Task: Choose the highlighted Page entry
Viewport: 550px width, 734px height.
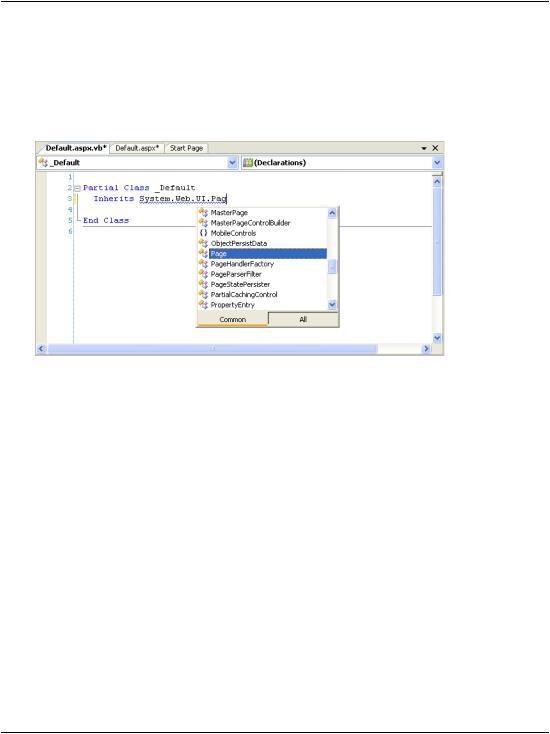Action: click(x=267, y=254)
